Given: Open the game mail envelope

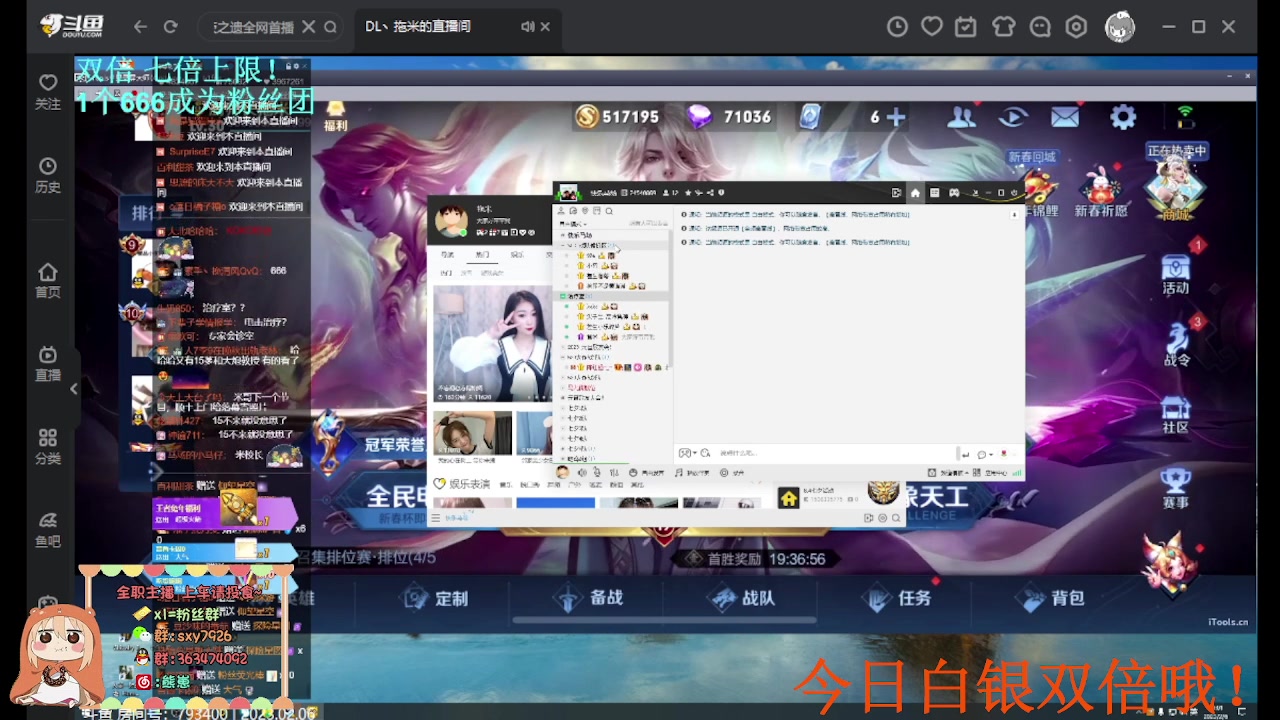Looking at the screenshot, I should coord(1065,117).
